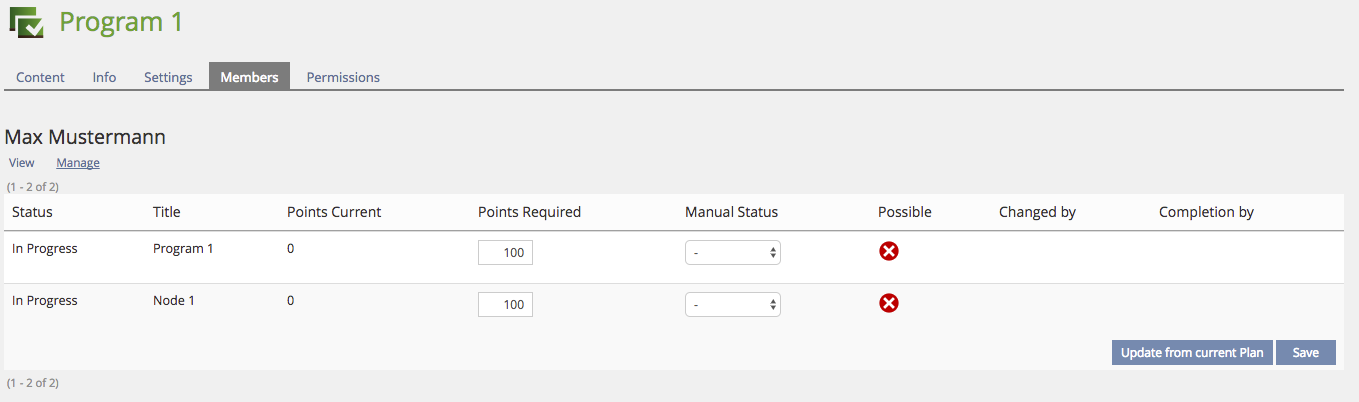The image size is (1359, 402).
Task: Click the Manual Status column header
Action: coord(731,212)
